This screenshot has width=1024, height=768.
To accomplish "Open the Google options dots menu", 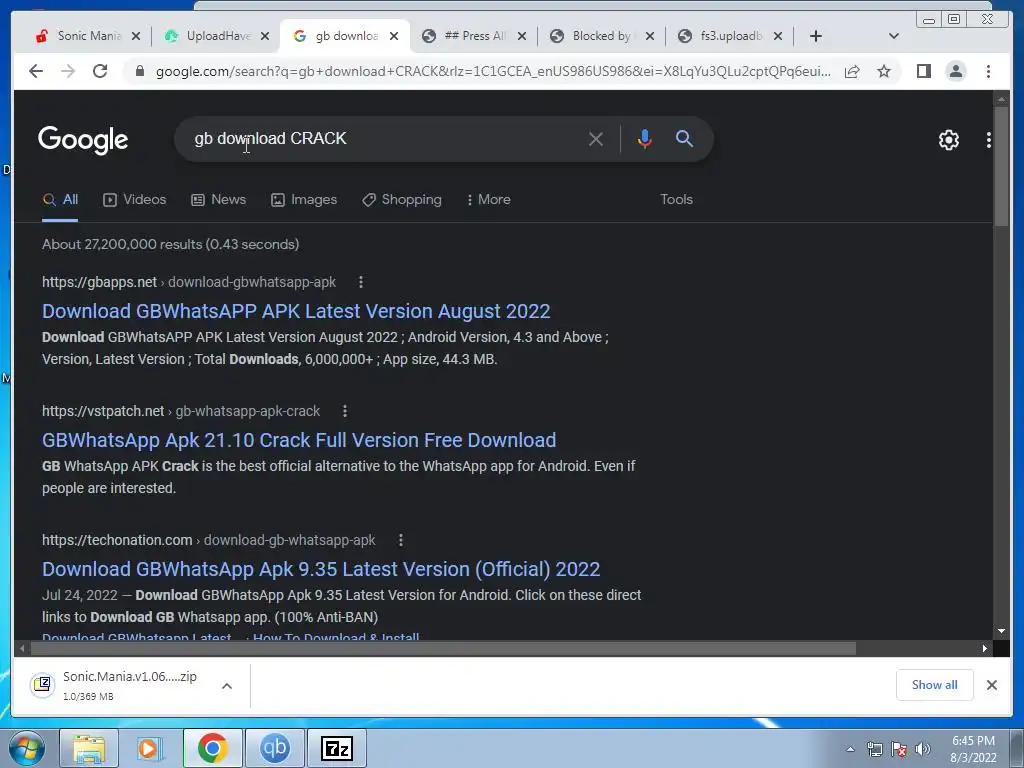I will [988, 140].
